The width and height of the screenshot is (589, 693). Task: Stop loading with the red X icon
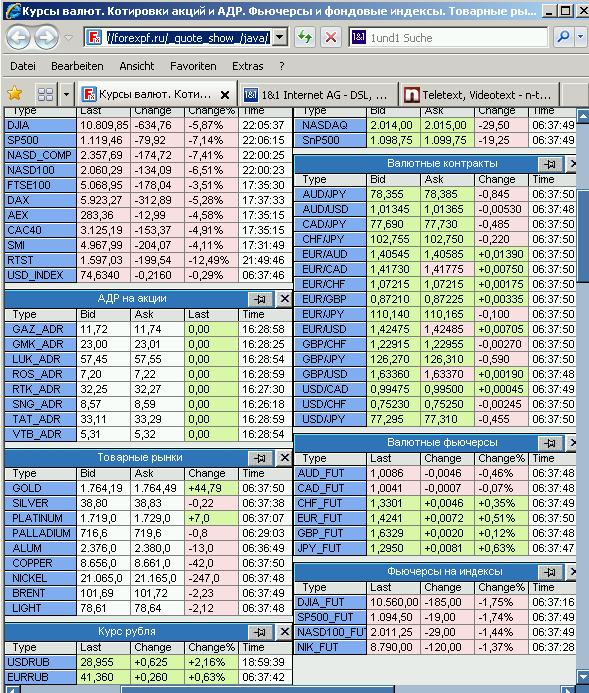331,37
